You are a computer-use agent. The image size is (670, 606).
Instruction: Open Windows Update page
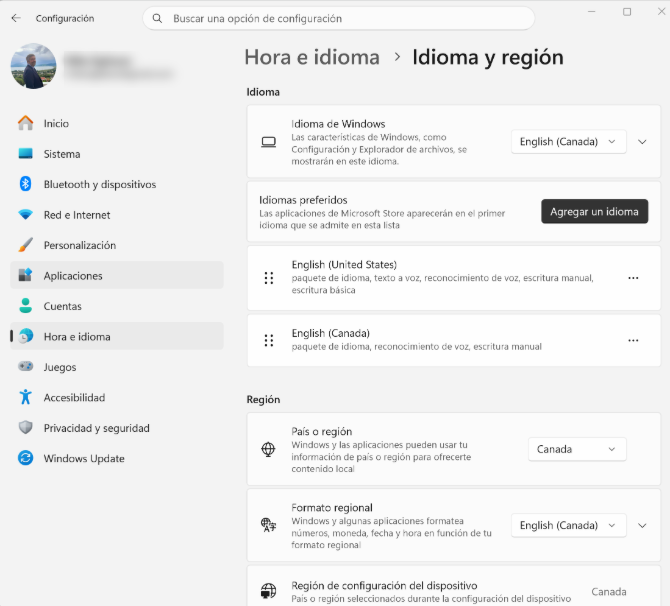pos(117,459)
